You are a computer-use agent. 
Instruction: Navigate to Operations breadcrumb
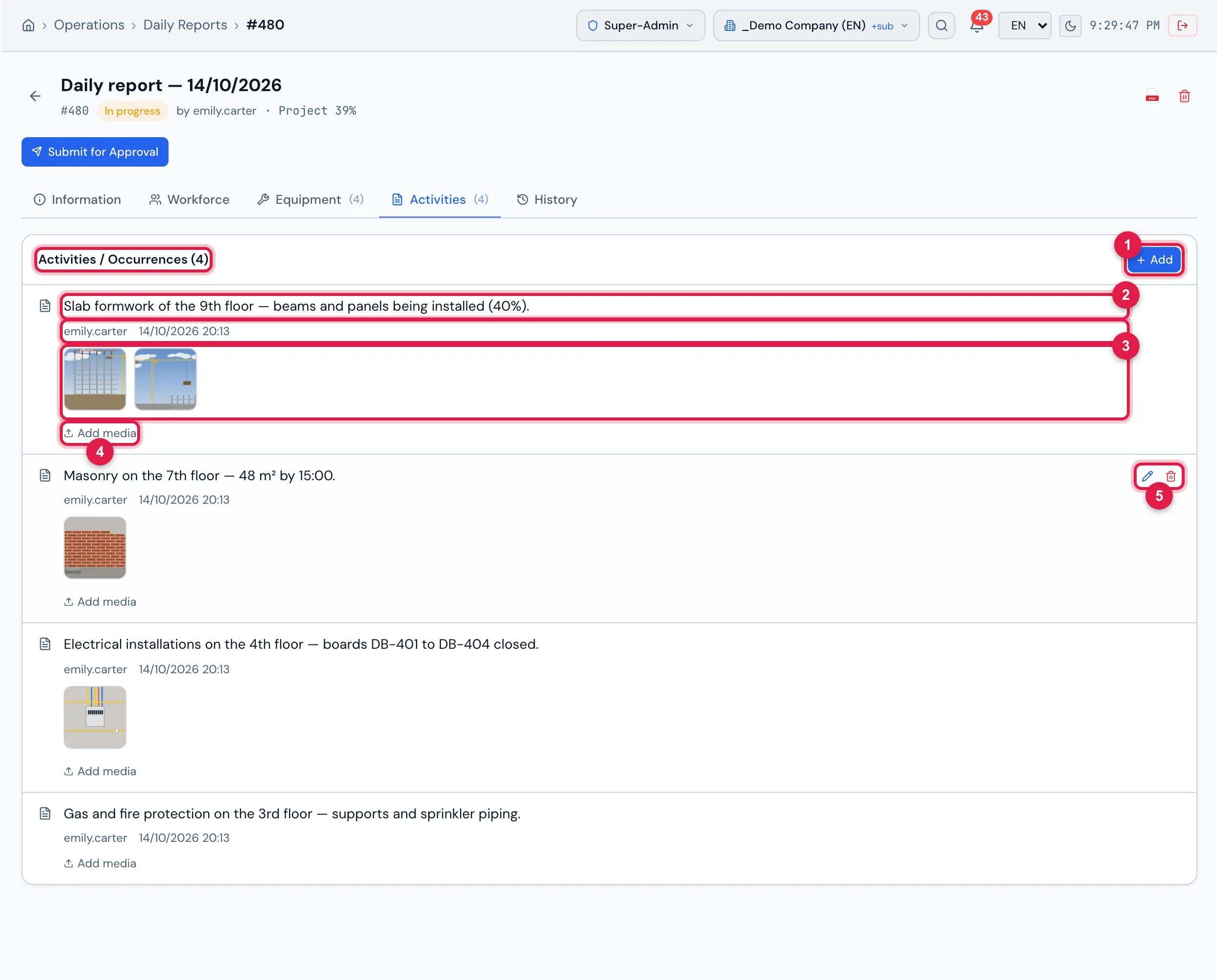(x=89, y=25)
